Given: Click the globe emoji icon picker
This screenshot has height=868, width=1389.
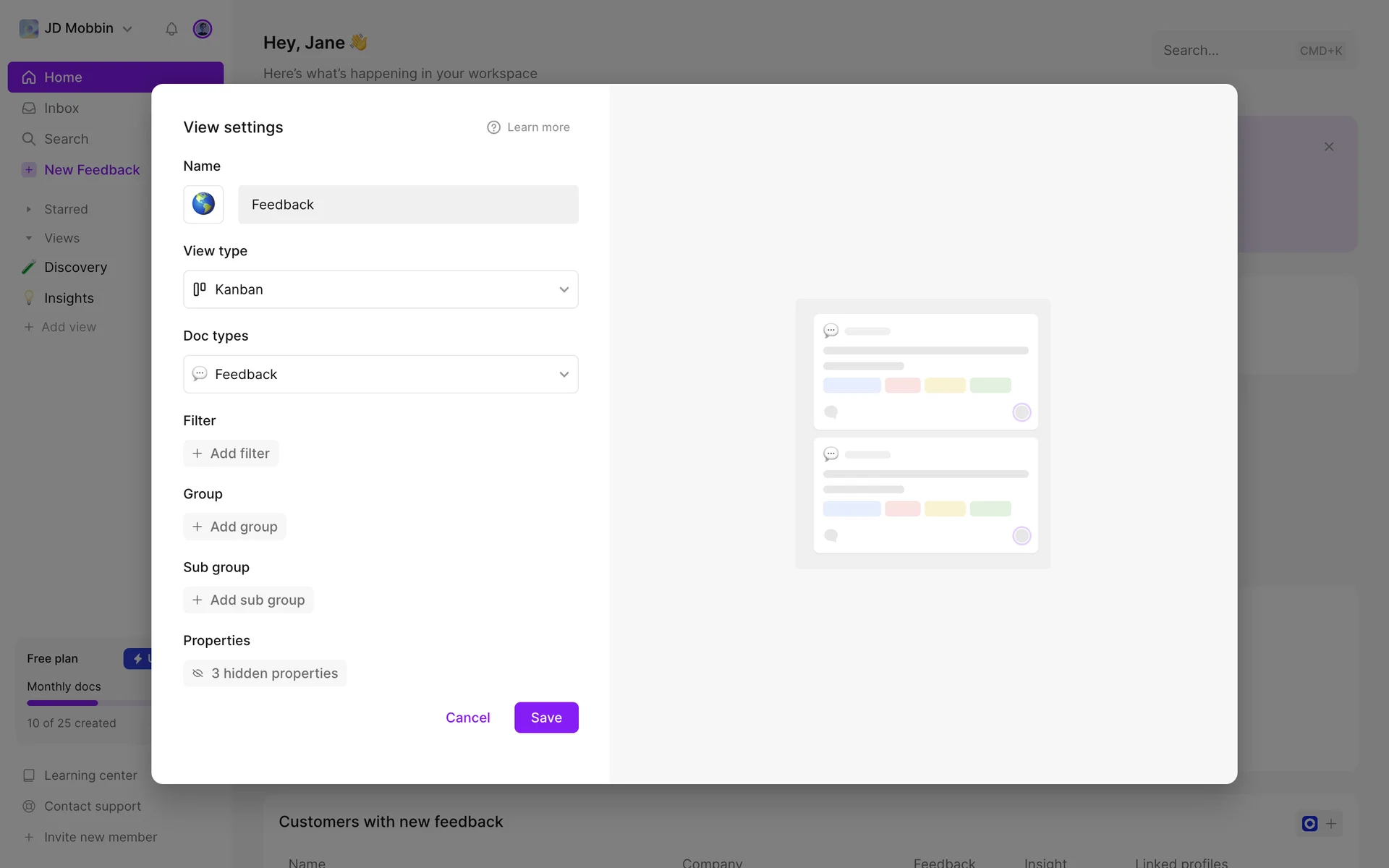Looking at the screenshot, I should click(x=203, y=204).
